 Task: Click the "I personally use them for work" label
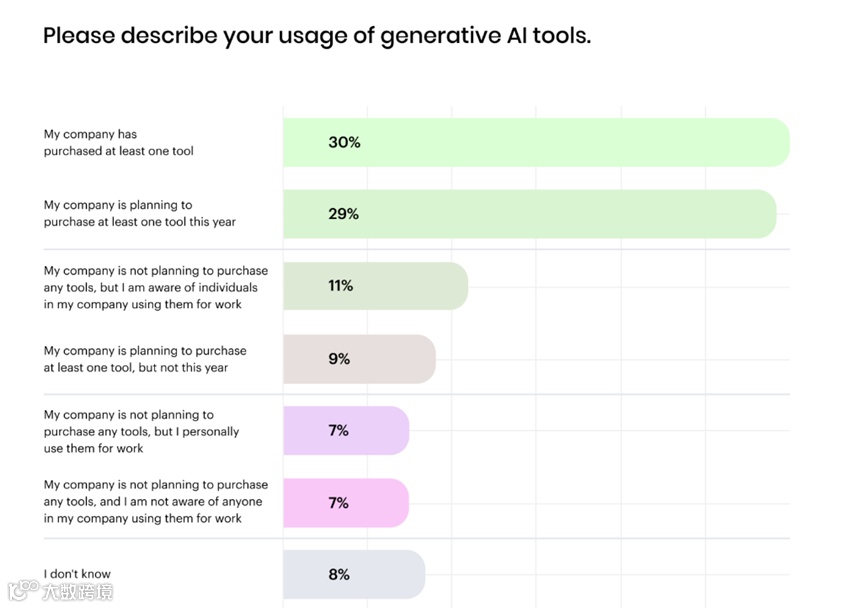[x=141, y=431]
